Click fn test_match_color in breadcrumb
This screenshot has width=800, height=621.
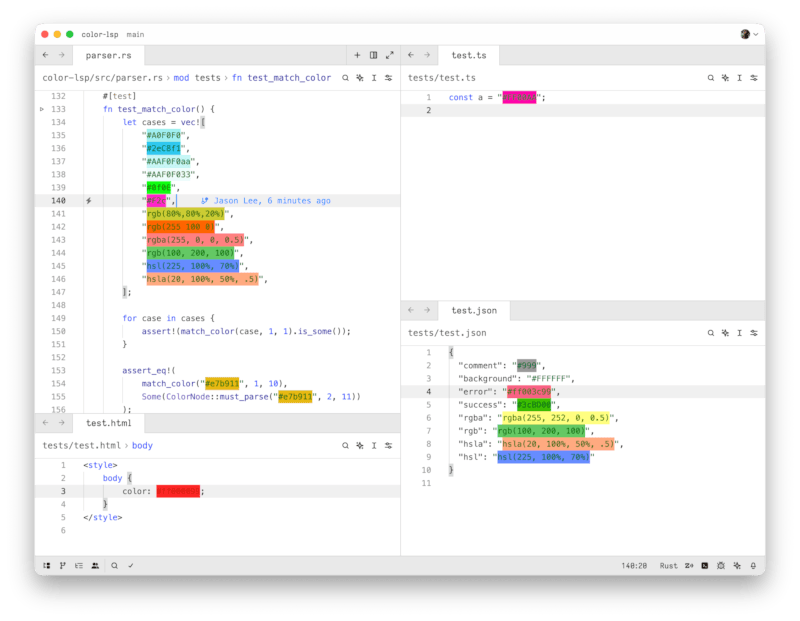point(281,77)
